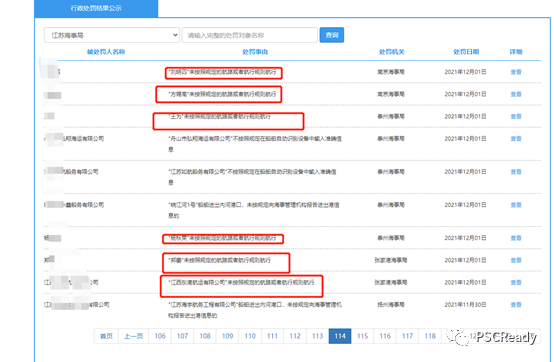Click 南京海事局 cell in the 刘明四 row
The width and height of the screenshot is (554, 362).
[x=391, y=72]
